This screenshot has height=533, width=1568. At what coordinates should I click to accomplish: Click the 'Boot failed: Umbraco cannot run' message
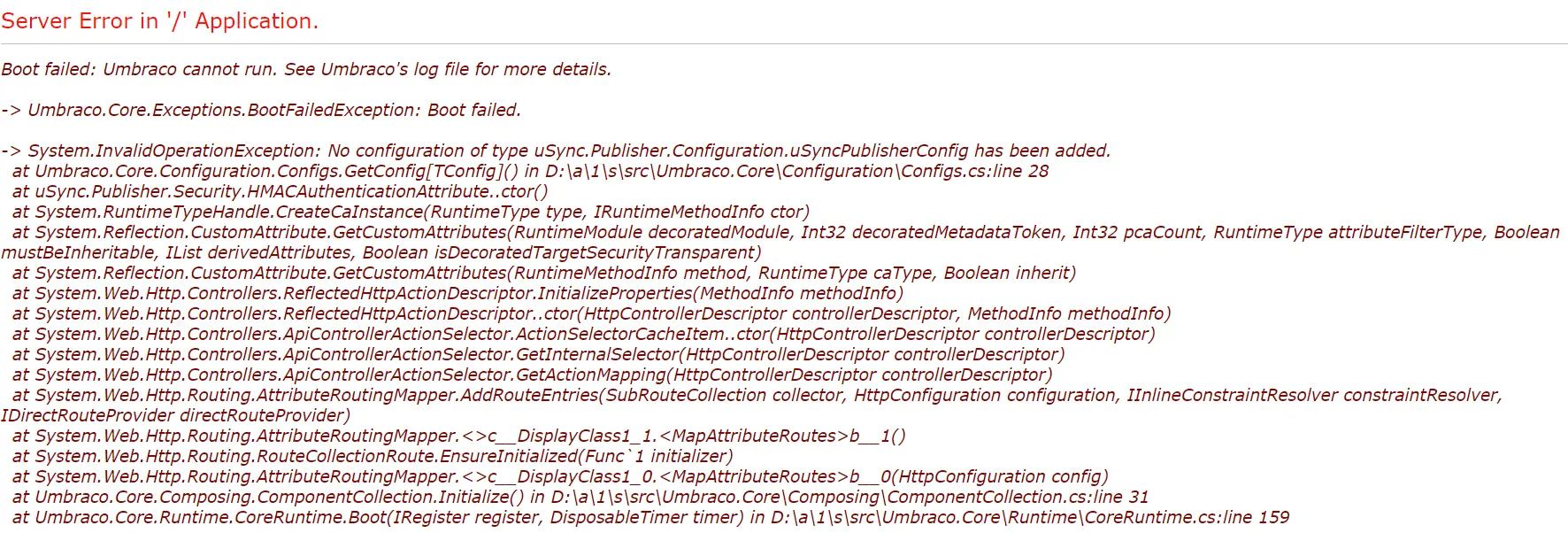click(x=306, y=69)
